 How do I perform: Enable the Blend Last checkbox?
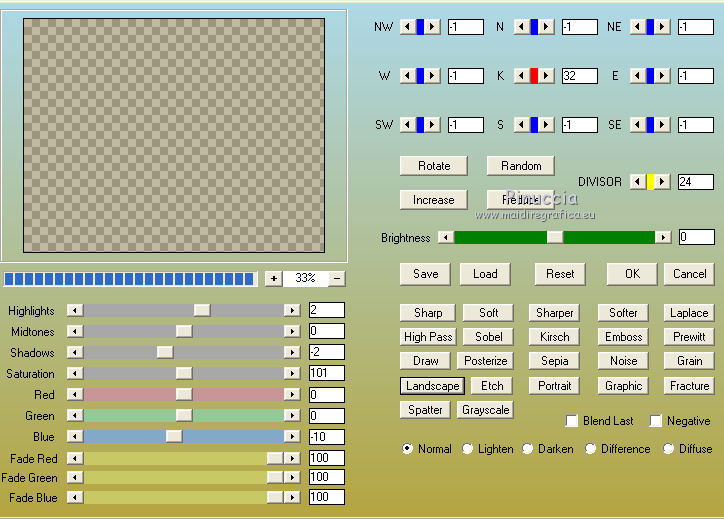pyautogui.click(x=572, y=421)
